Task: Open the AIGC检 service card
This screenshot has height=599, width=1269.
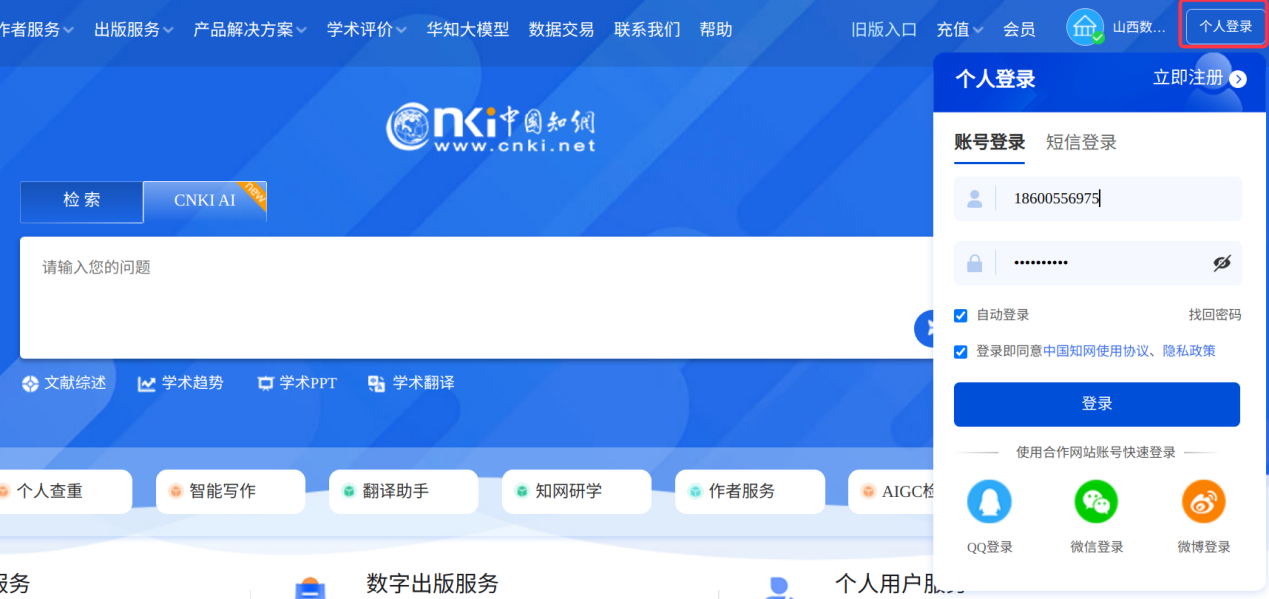Action: (x=891, y=491)
